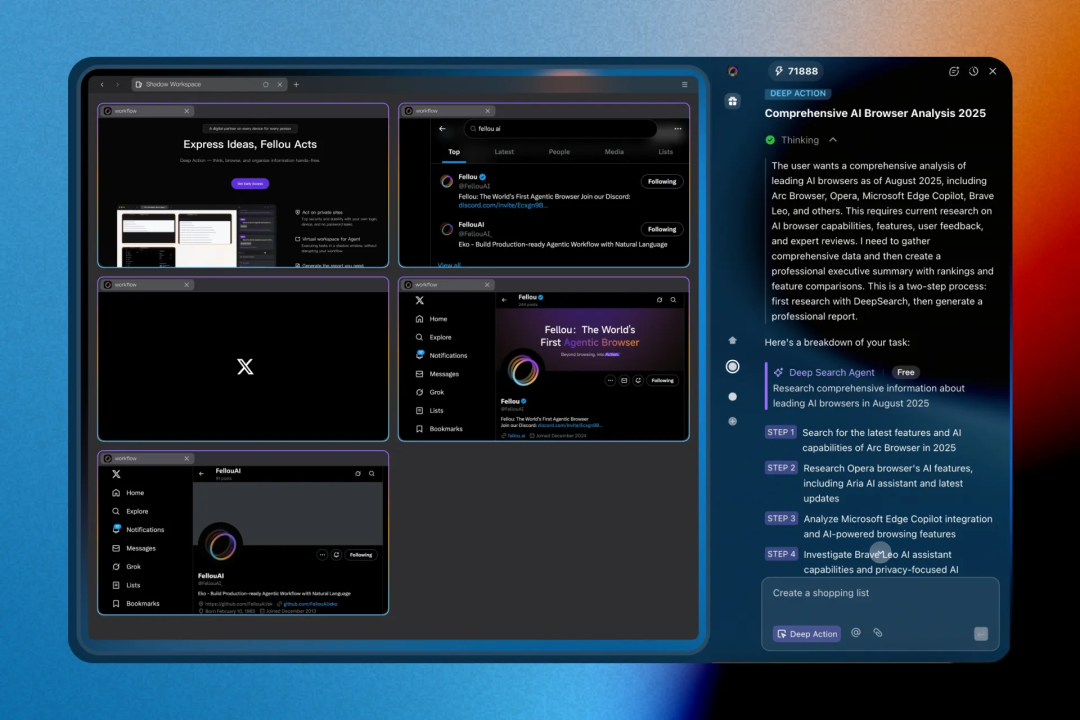Select the People tab in search results

pos(559,152)
